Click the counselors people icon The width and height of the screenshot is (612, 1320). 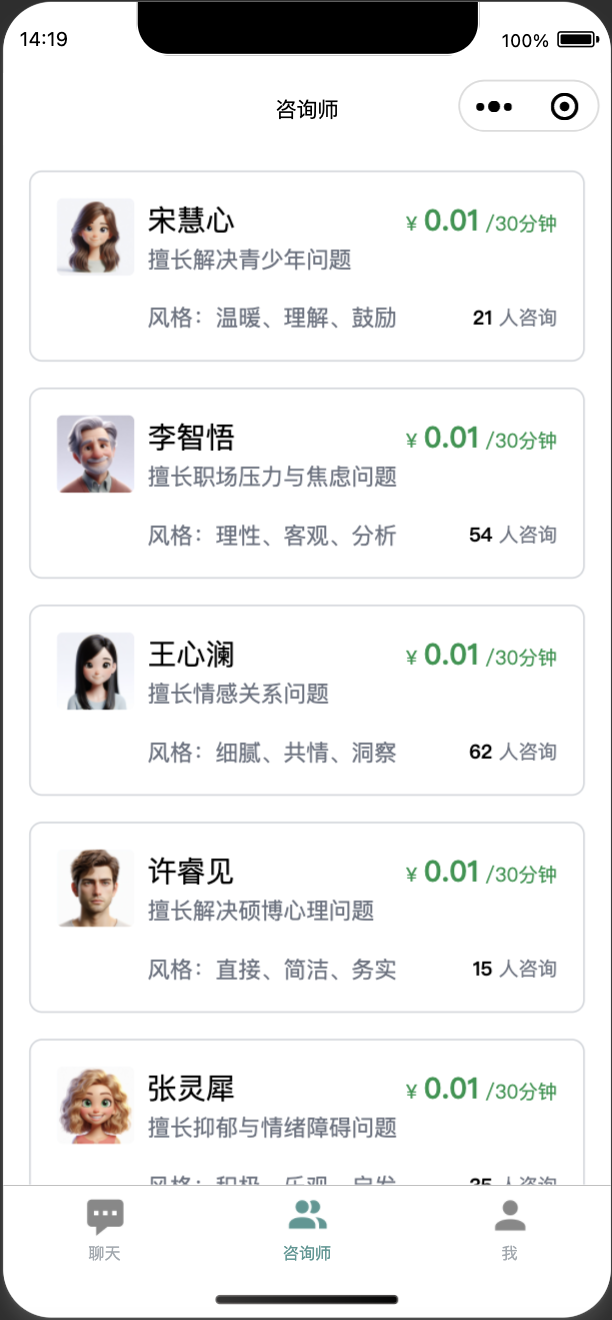tap(307, 1216)
